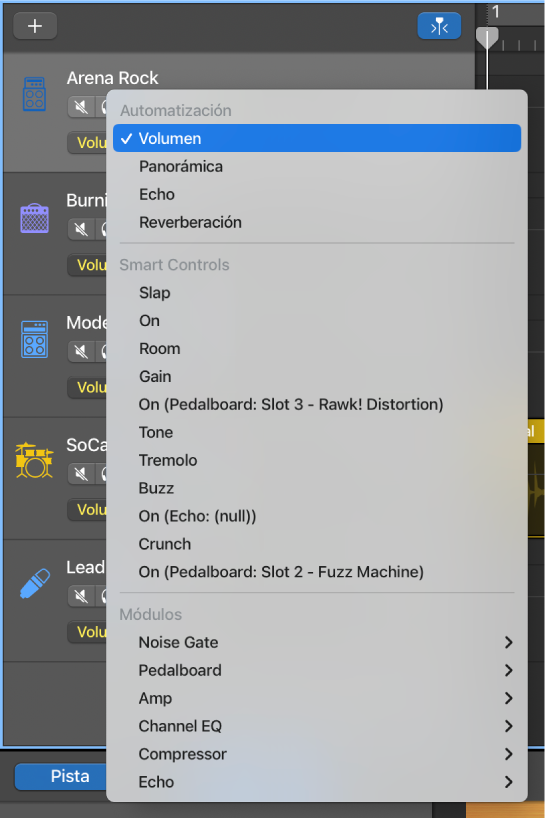The image size is (545, 819).
Task: Mute the Lead vocal track
Action: (80, 596)
